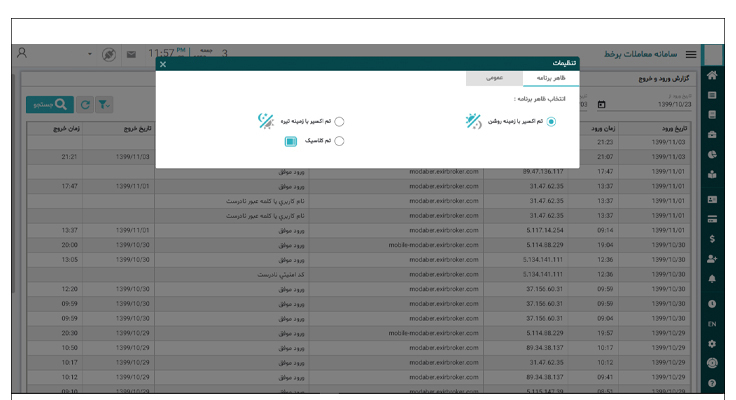This screenshot has width=736, height=400.
Task: Open the notifications bell in sidebar
Action: pos(712,279)
